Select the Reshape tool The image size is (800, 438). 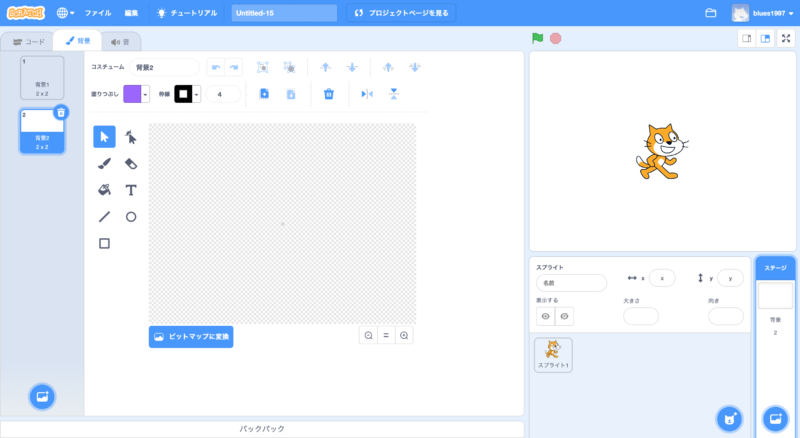[131, 137]
